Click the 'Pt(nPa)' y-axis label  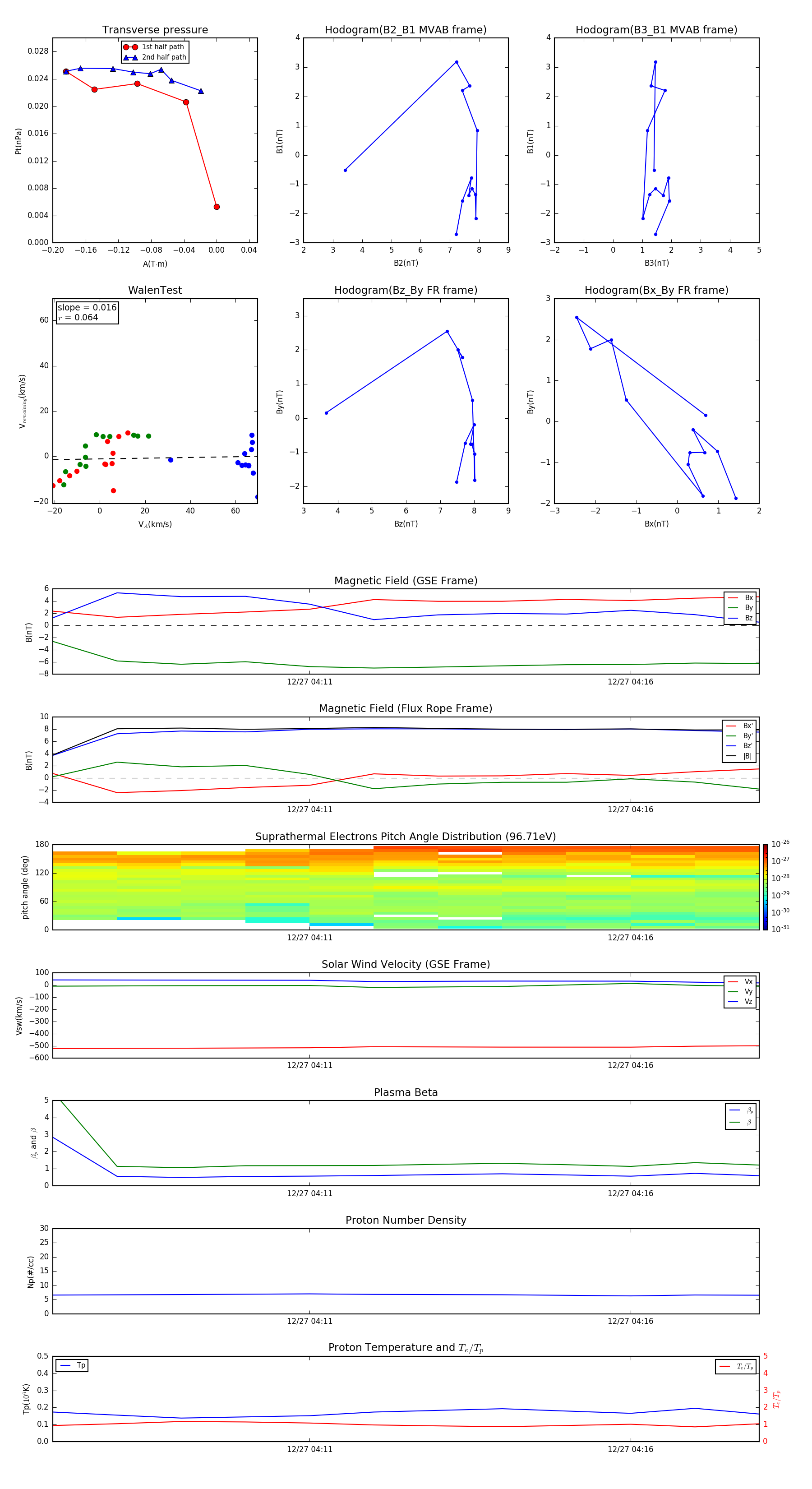click(x=18, y=140)
